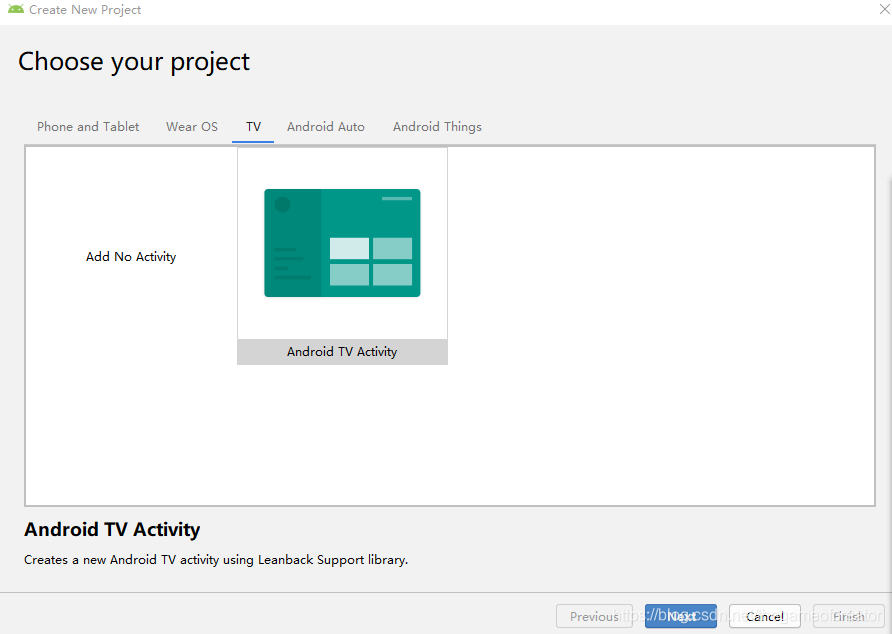Image resolution: width=892 pixels, height=634 pixels.
Task: Open the Wear OS tab
Action: [192, 126]
